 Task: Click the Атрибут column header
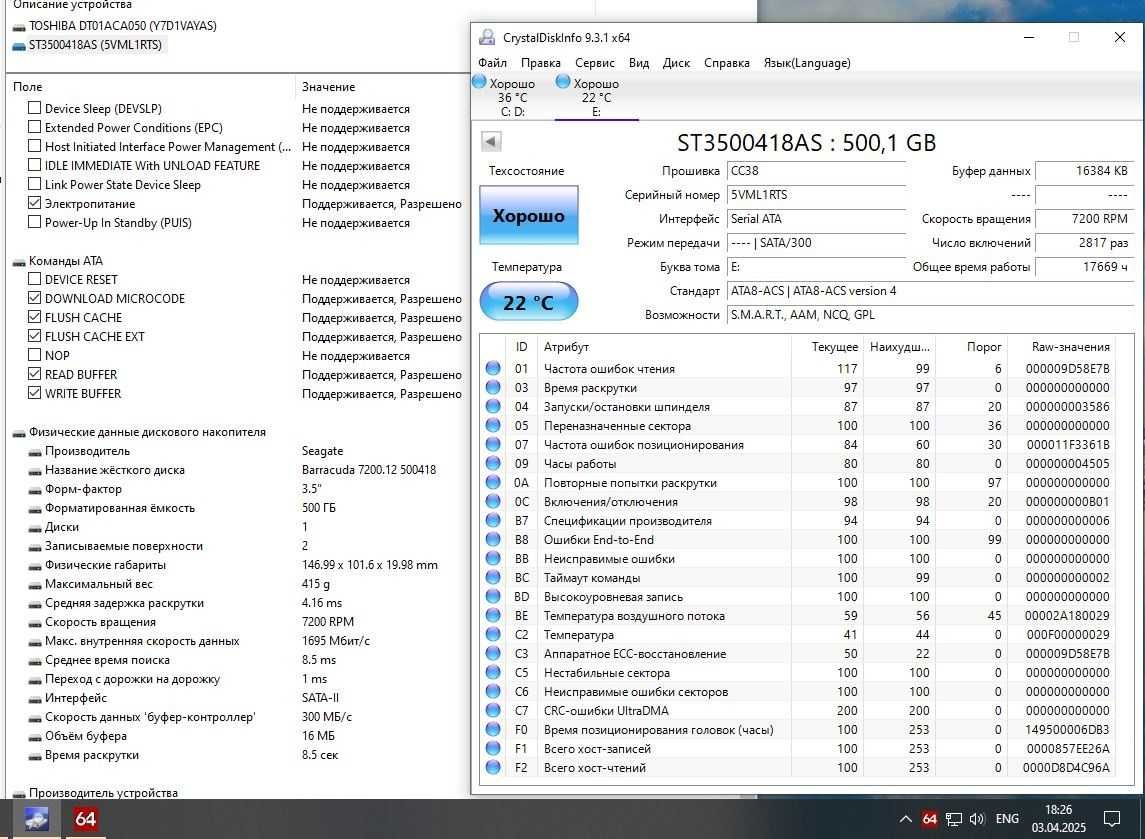tap(566, 346)
